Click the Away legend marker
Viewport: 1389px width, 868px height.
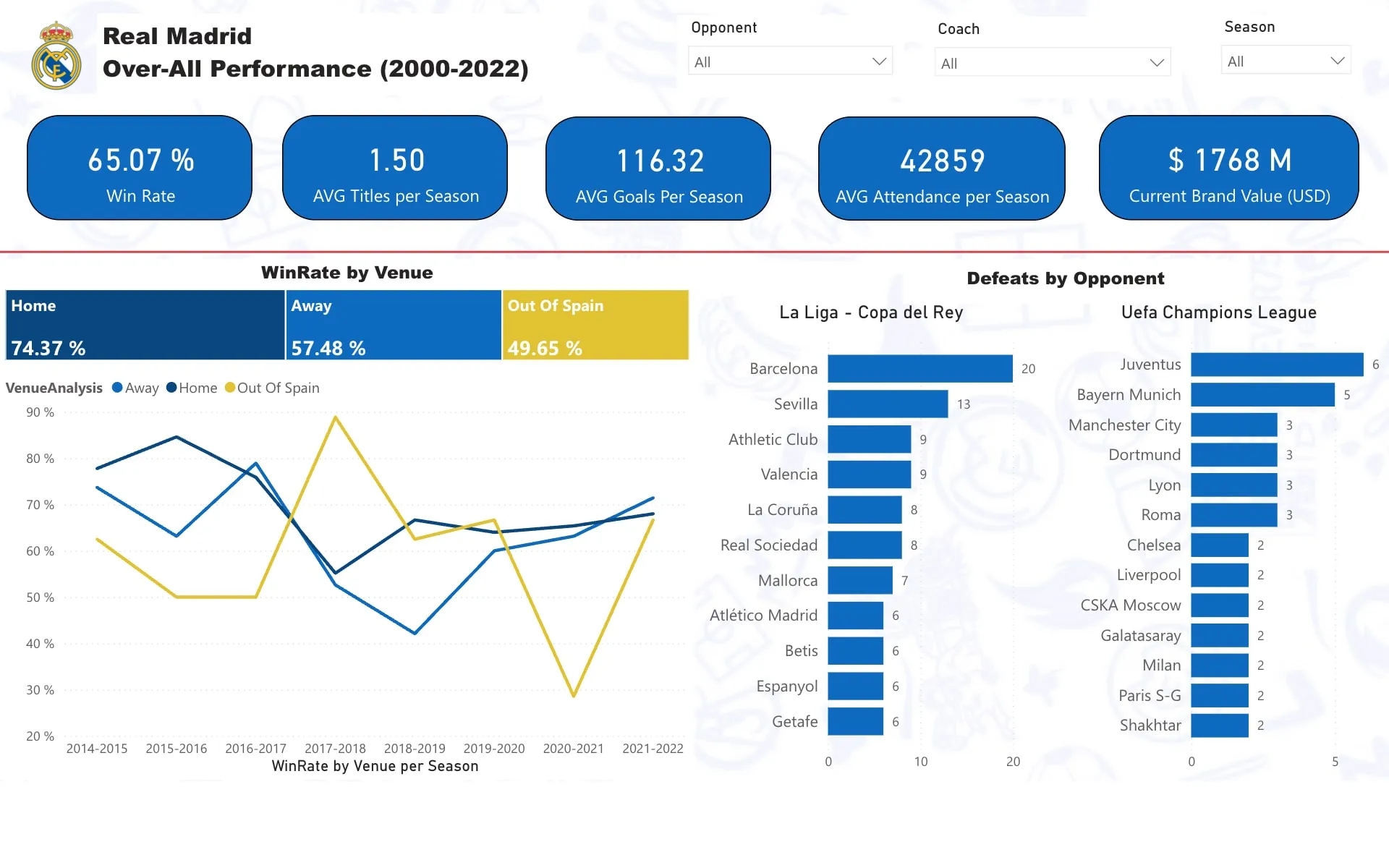(117, 388)
